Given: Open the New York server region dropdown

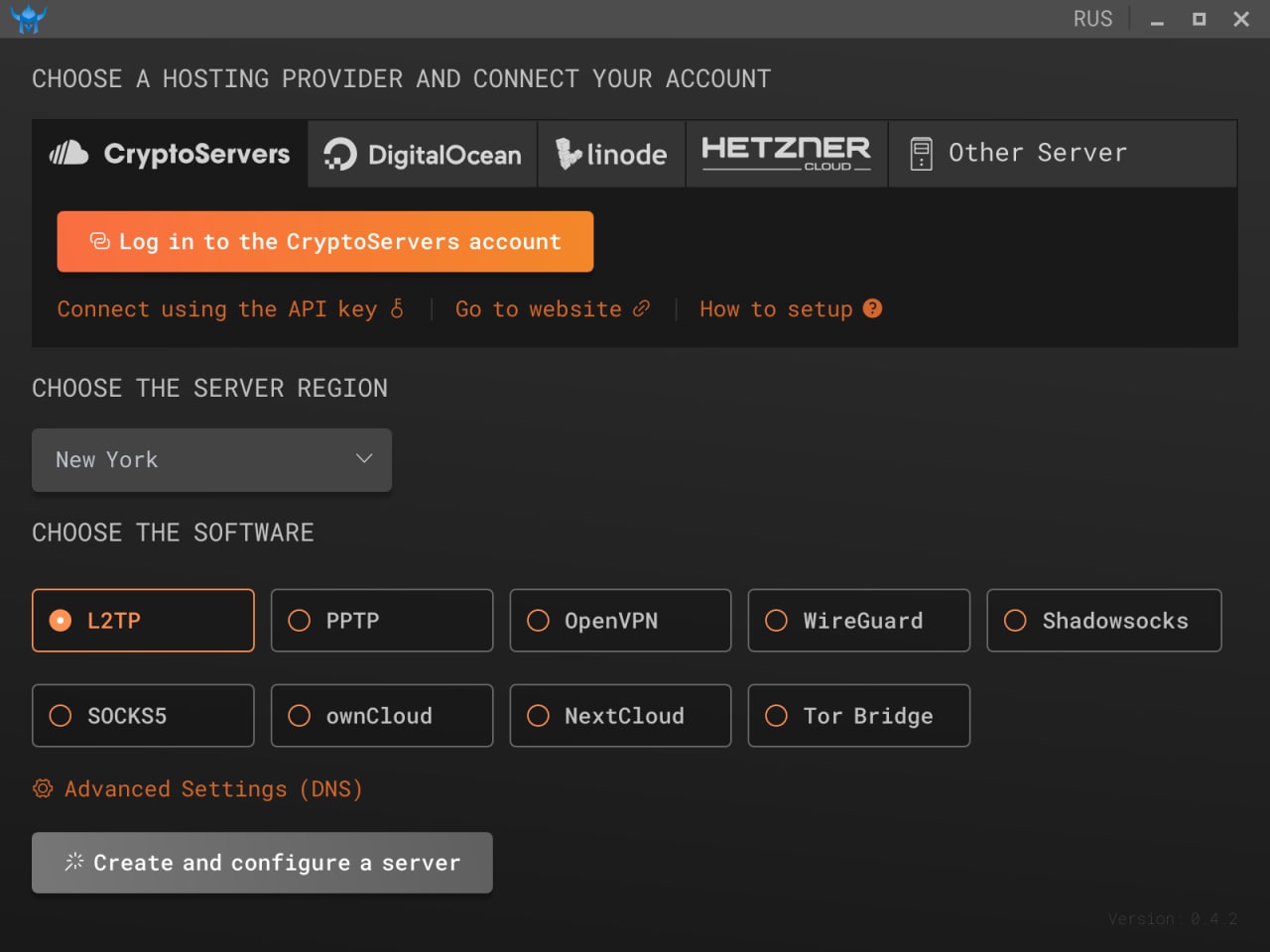Looking at the screenshot, I should [x=211, y=460].
